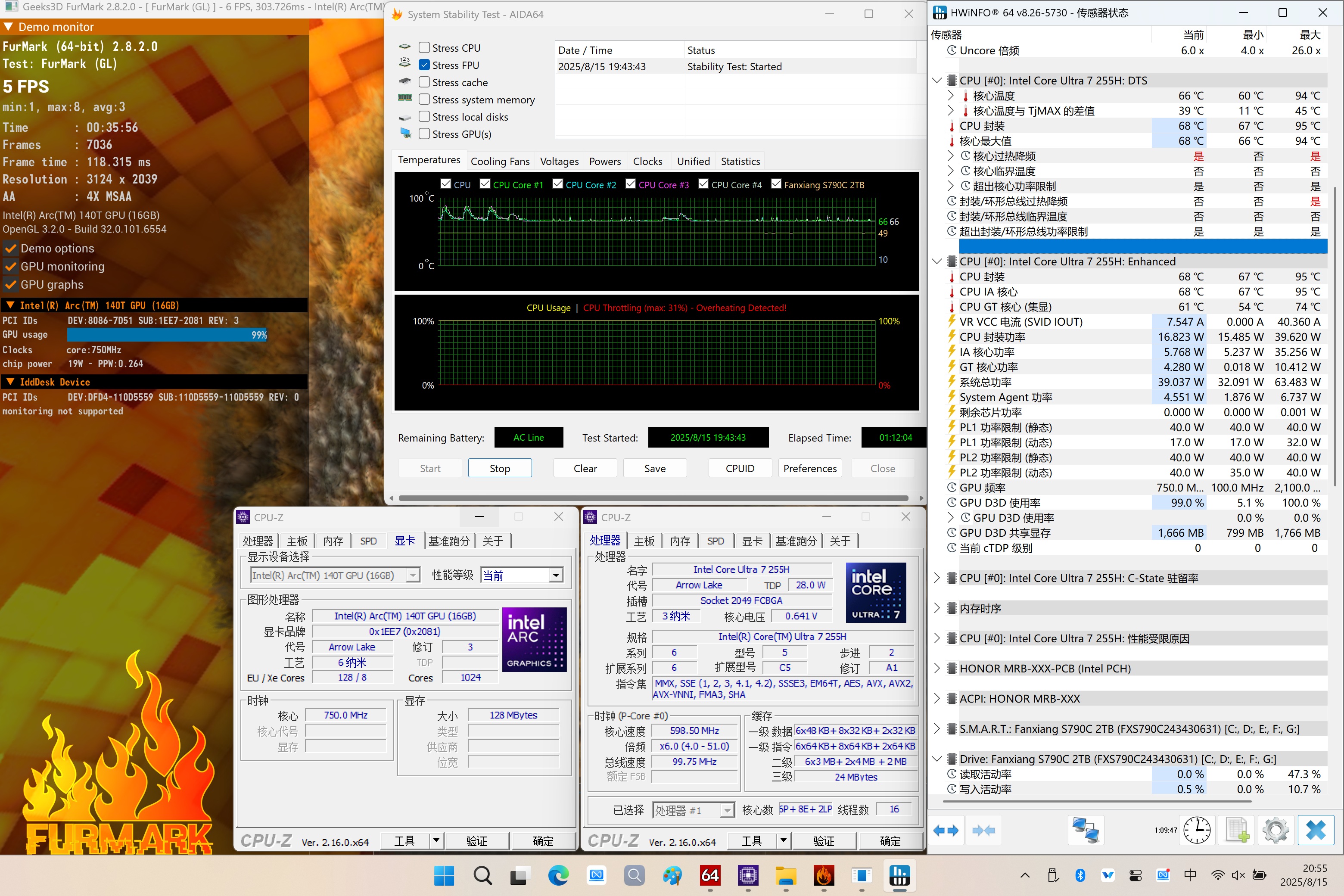The image size is (1344, 896).
Task: Stop the AIDA64 stability test
Action: pos(500,468)
